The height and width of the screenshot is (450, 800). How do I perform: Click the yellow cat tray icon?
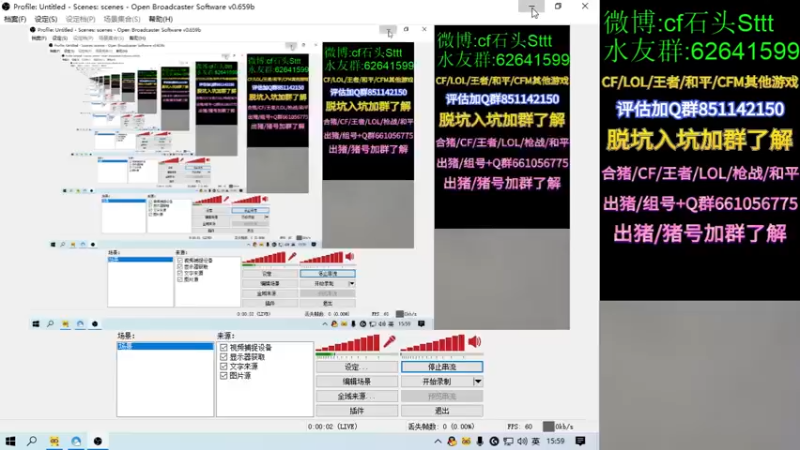tap(466, 441)
